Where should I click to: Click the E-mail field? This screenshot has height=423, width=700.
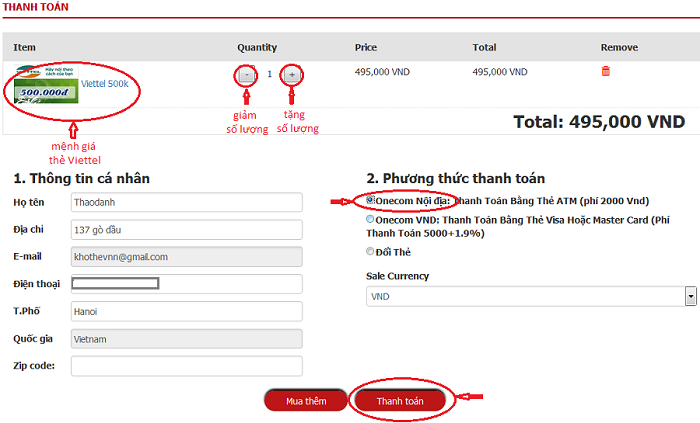pos(186,257)
